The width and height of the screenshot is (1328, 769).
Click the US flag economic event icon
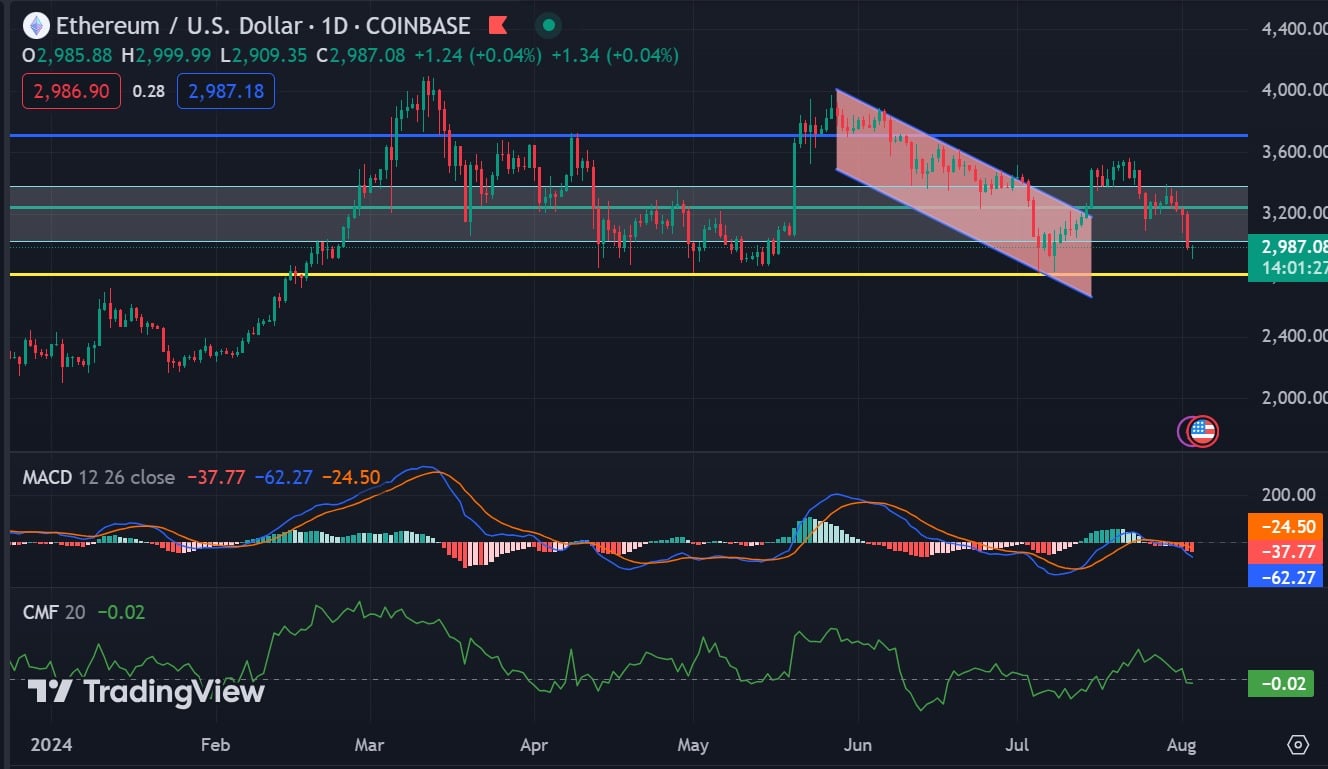click(x=1202, y=431)
